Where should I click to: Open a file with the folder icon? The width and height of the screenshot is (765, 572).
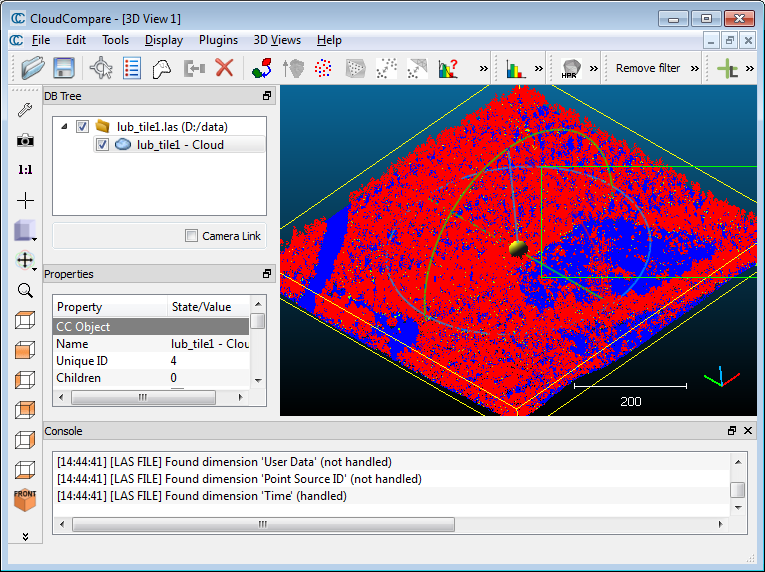[x=33, y=68]
